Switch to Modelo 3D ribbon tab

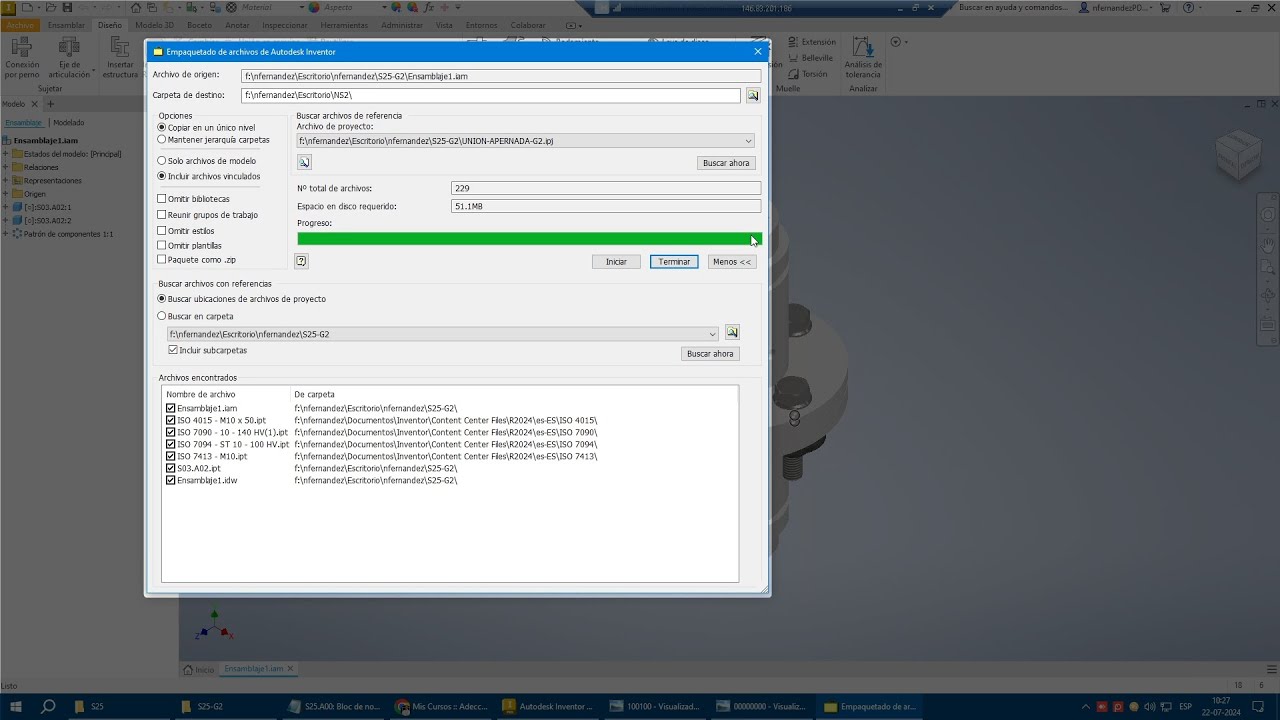click(x=154, y=25)
